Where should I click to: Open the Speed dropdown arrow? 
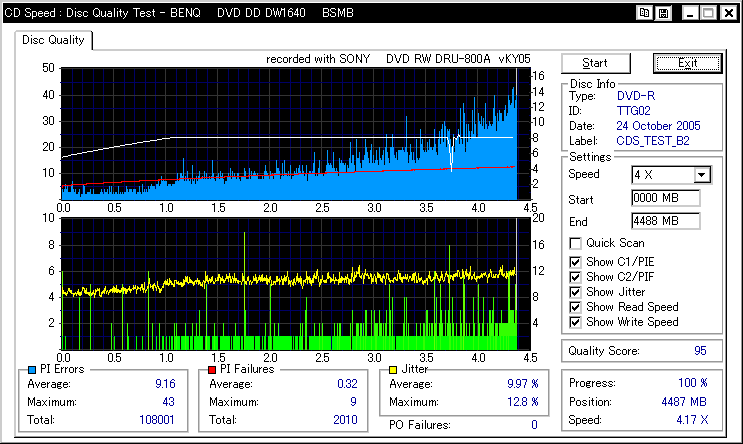[x=702, y=175]
